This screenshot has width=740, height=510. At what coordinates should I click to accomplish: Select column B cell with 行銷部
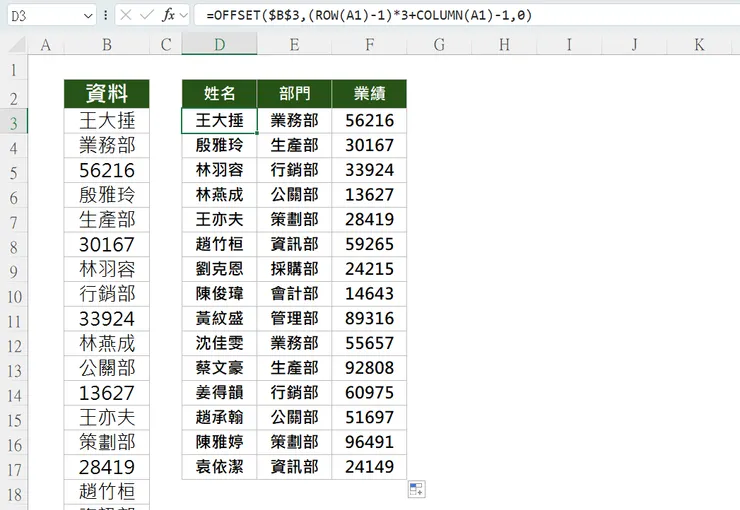point(107,294)
